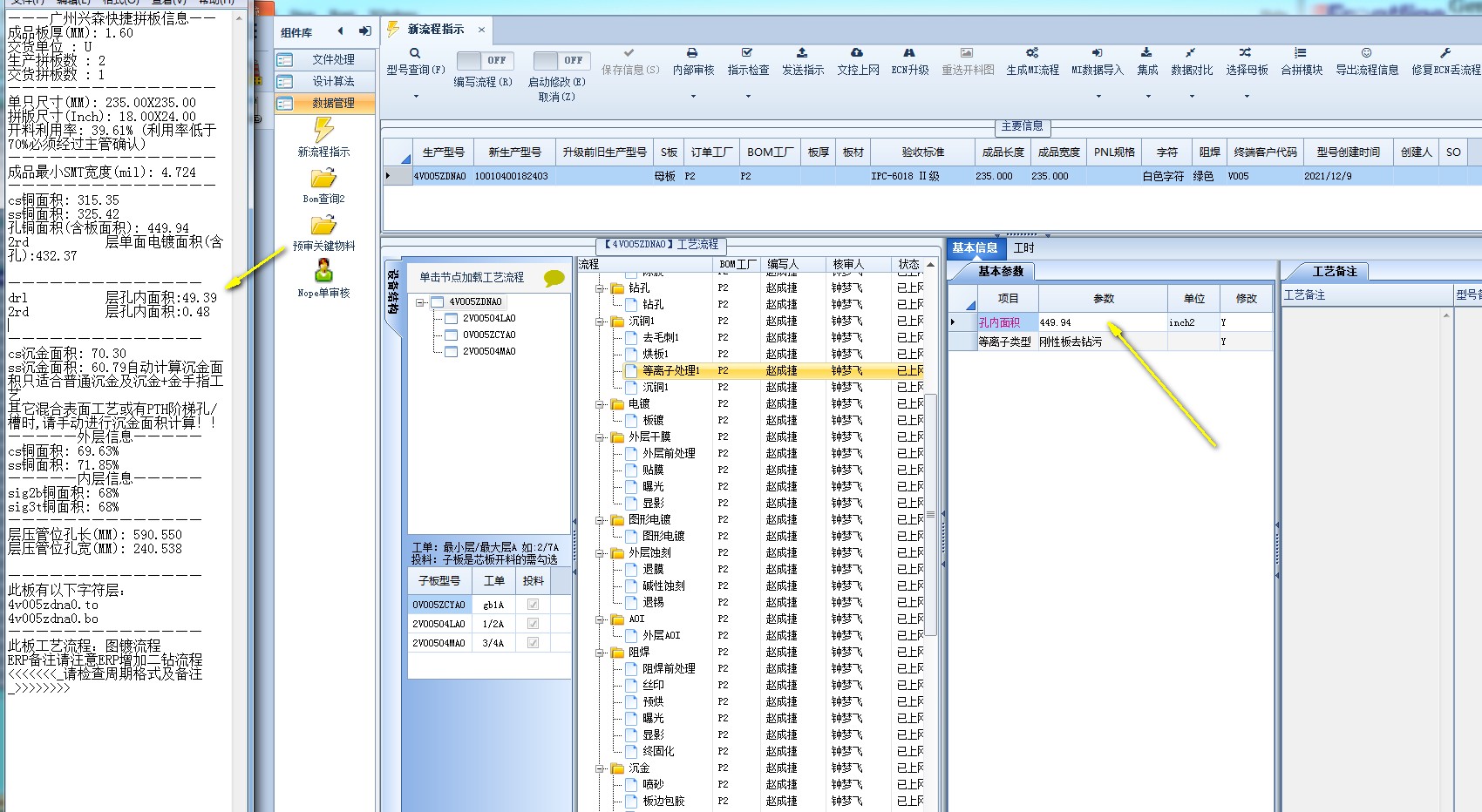Check the 2V00504LA0 tree node box
This screenshot has width=1482, height=812.
[x=451, y=319]
